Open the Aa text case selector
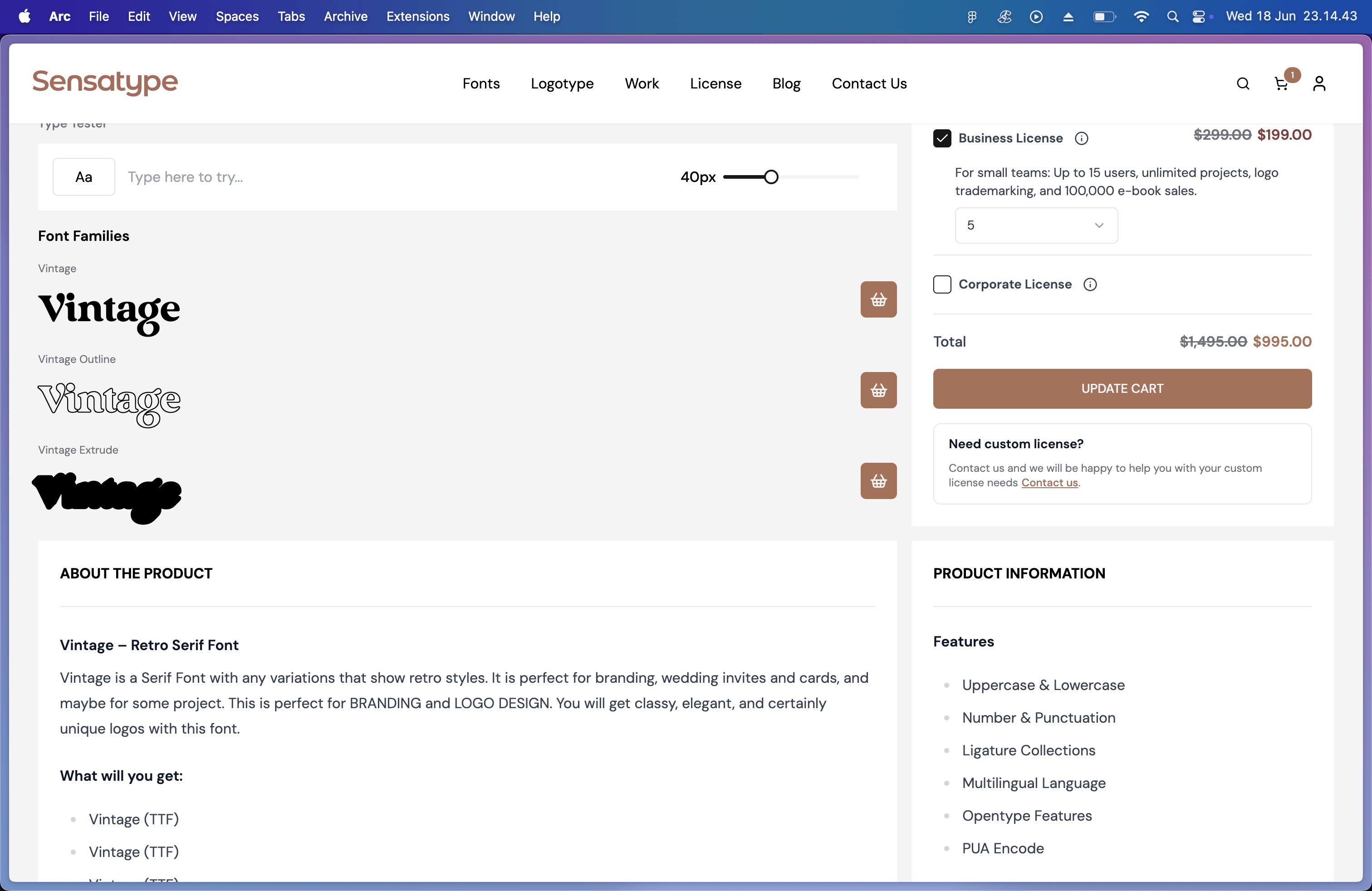Viewport: 1372px width, 891px height. [83, 177]
